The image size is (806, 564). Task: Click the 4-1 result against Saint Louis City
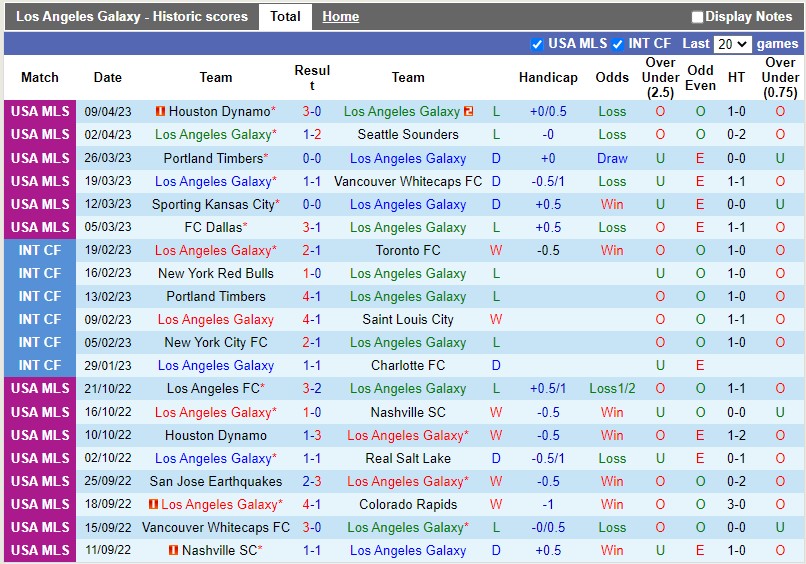tap(312, 319)
